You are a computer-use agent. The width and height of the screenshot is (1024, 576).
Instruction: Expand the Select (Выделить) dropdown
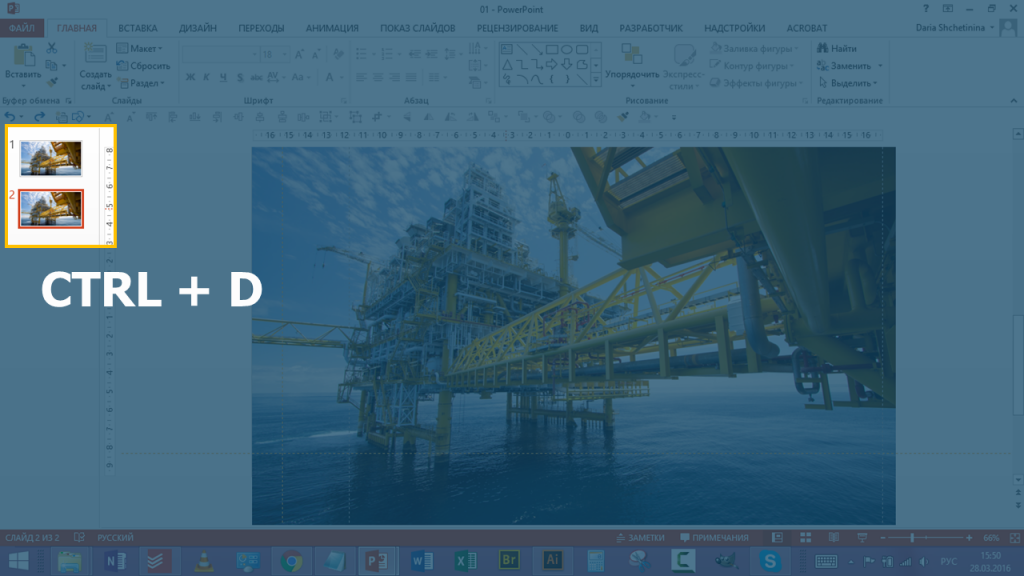tap(846, 83)
